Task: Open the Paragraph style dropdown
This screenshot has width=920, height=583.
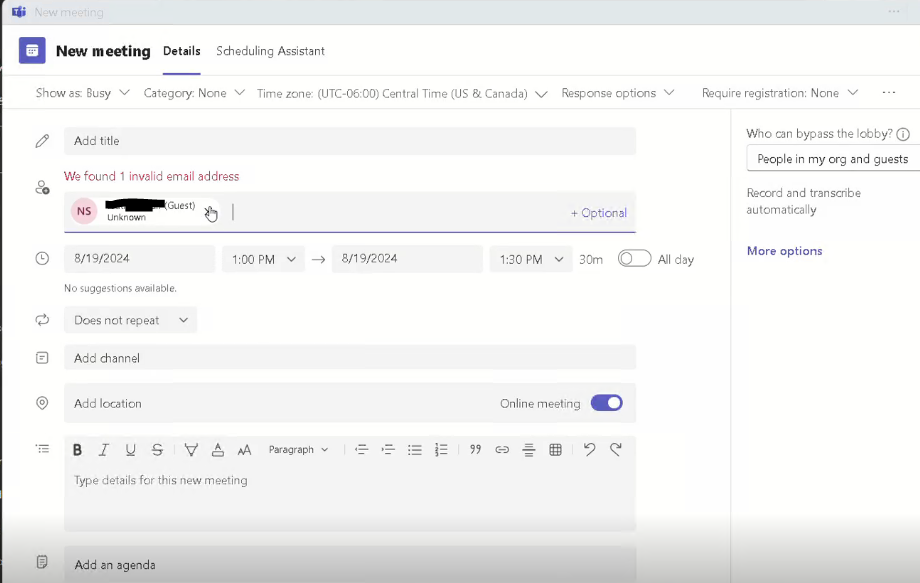Action: click(x=299, y=449)
